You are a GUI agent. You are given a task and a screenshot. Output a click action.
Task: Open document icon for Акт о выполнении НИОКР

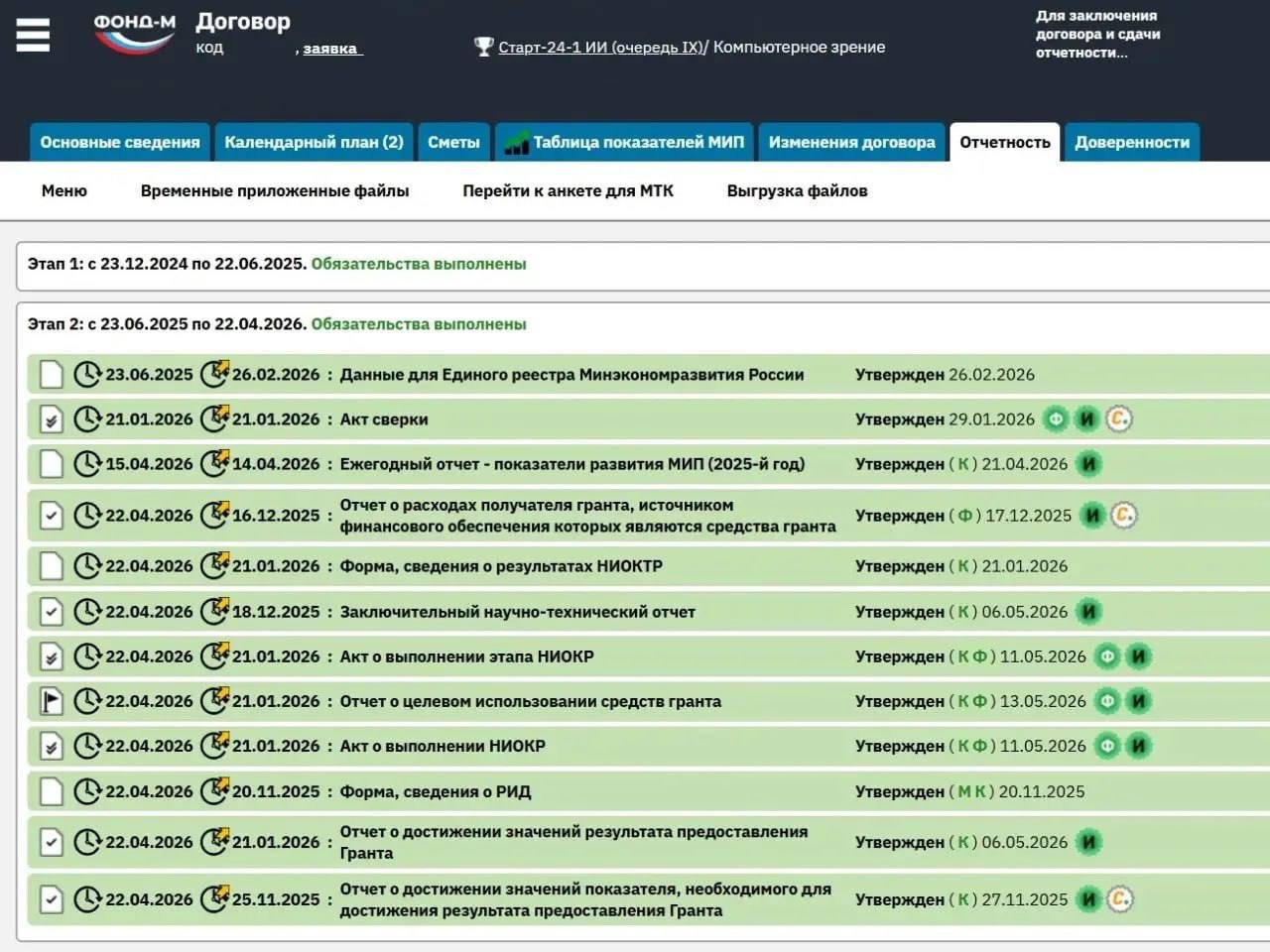coord(52,746)
